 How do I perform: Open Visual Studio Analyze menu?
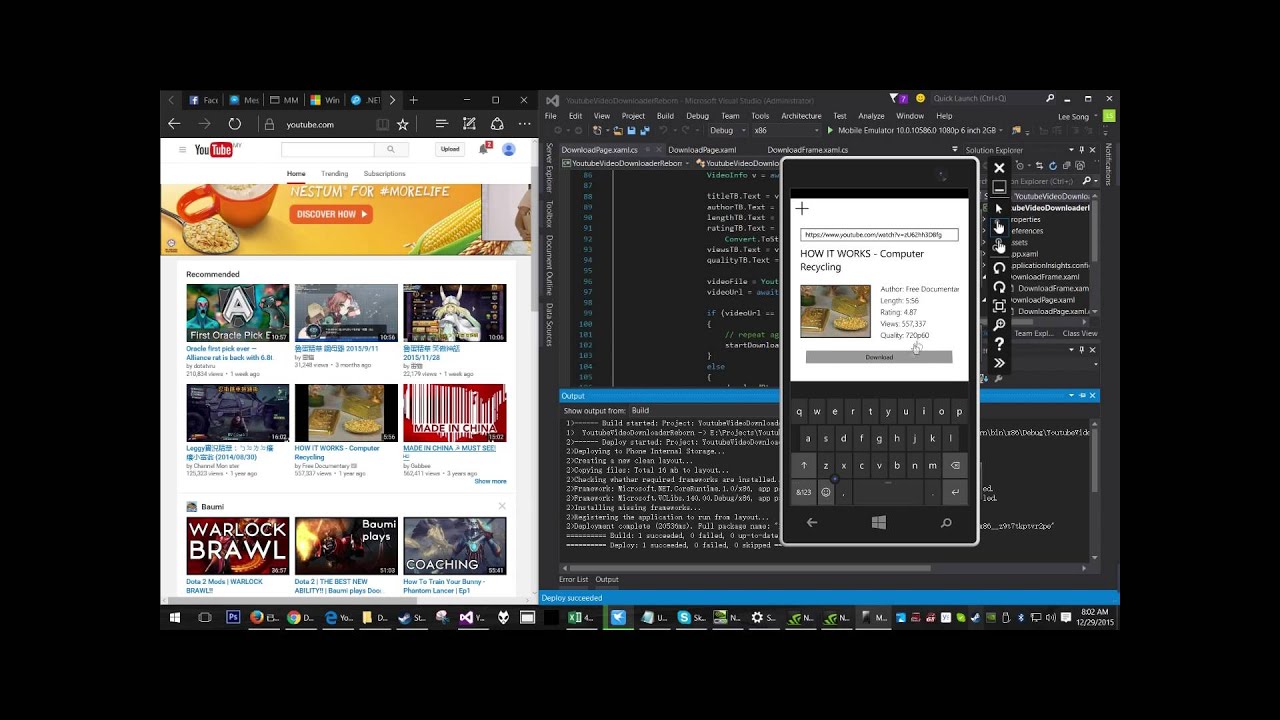pyautogui.click(x=871, y=116)
